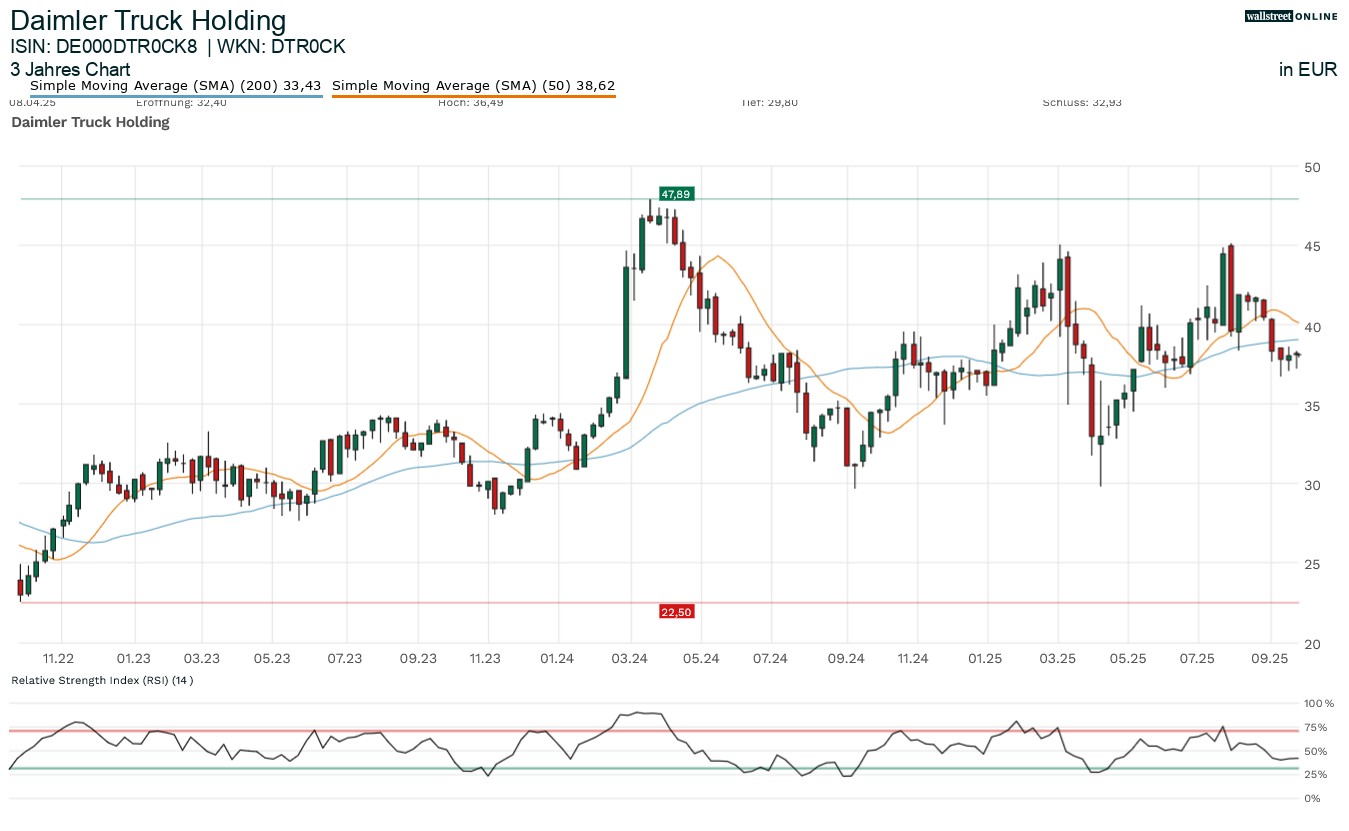The height and width of the screenshot is (831, 1349).
Task: Click the RSI 100 % axis label
Action: coord(1320,704)
